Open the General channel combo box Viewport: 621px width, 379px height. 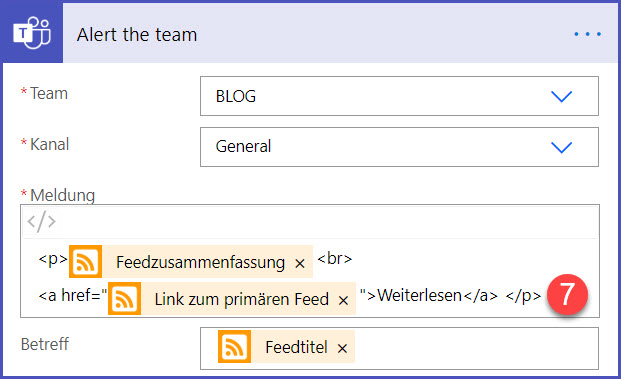[399, 147]
